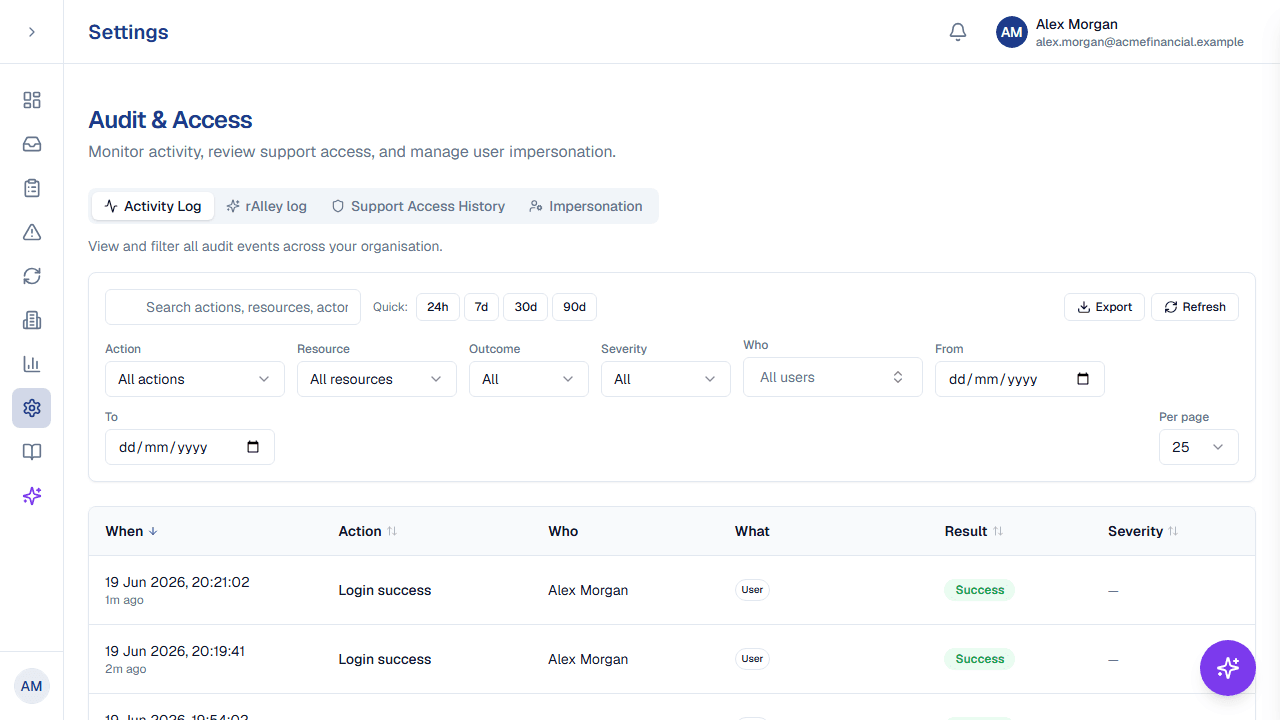
Task: Open the inbox tray icon in sidebar
Action: [32, 144]
